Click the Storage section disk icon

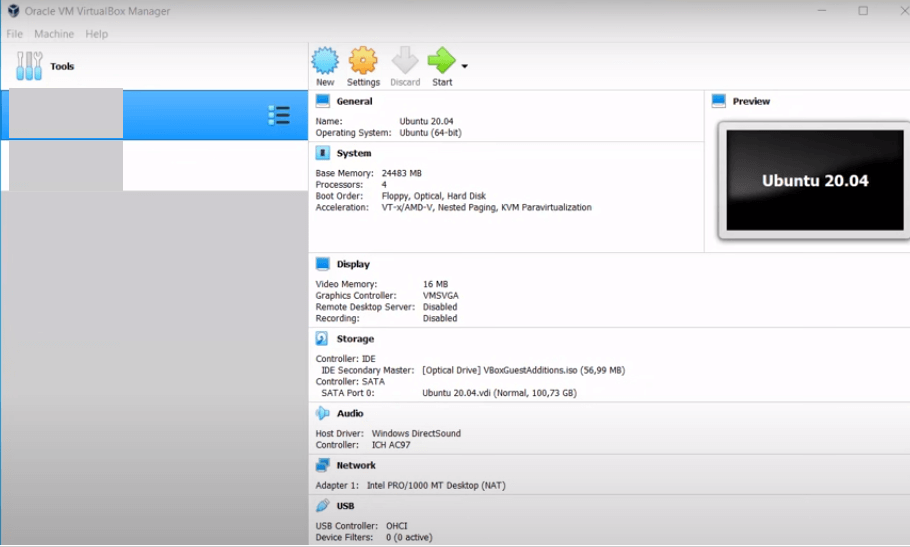322,339
